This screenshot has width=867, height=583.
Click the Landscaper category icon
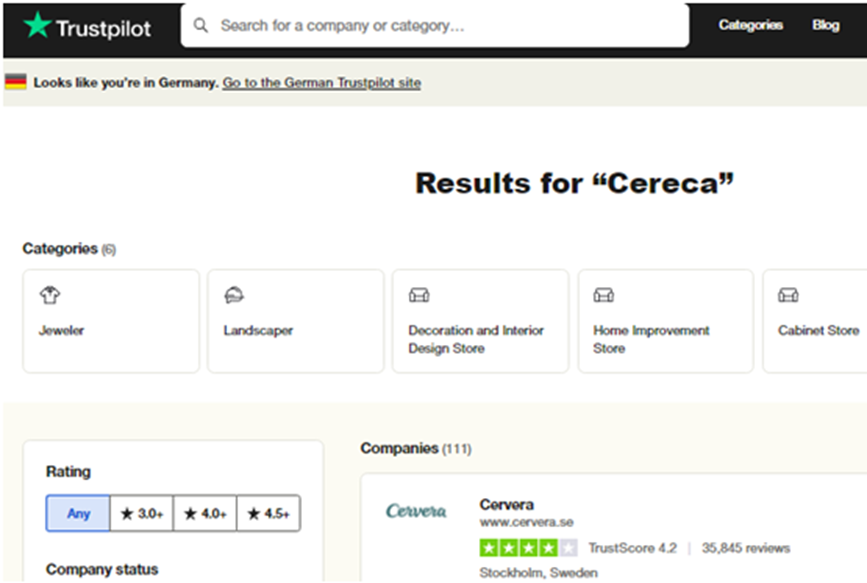(x=234, y=295)
